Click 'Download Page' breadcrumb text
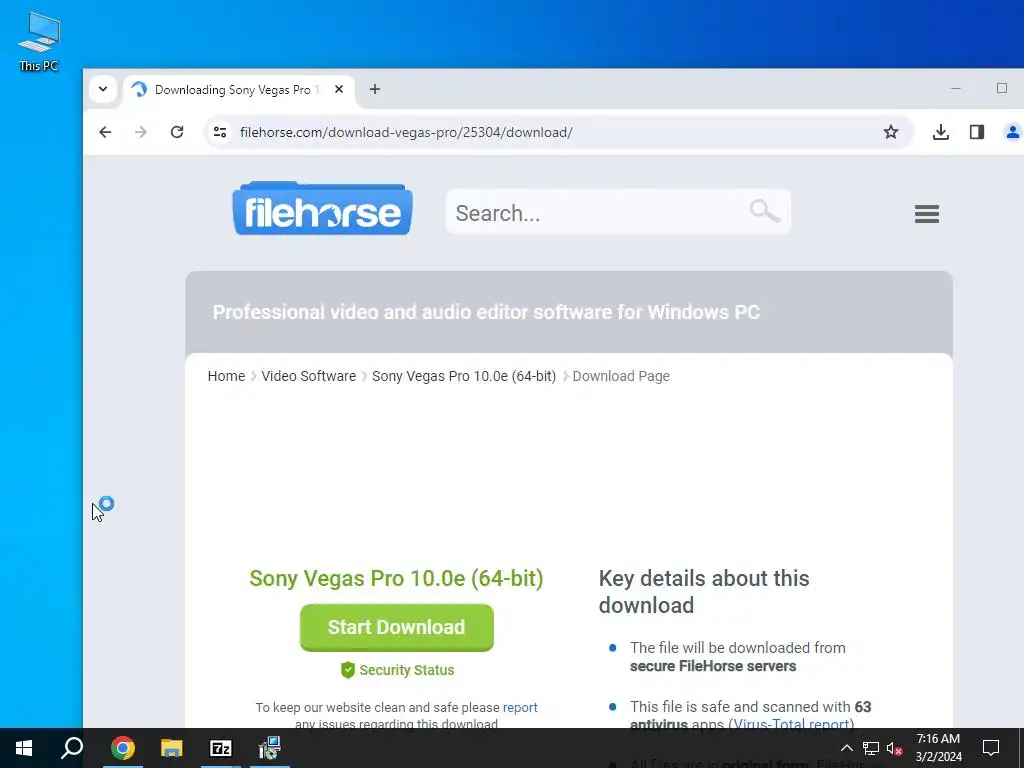Viewport: 1024px width, 768px height. [x=621, y=376]
